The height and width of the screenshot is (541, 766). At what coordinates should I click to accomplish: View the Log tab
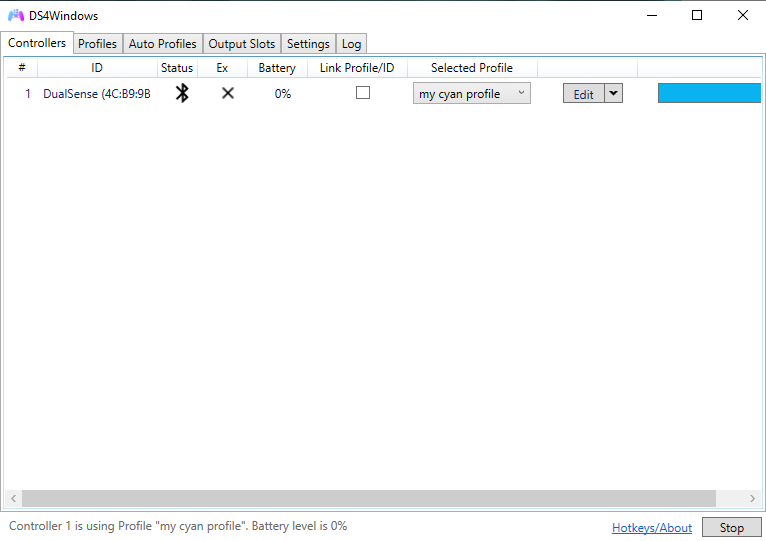coord(351,44)
